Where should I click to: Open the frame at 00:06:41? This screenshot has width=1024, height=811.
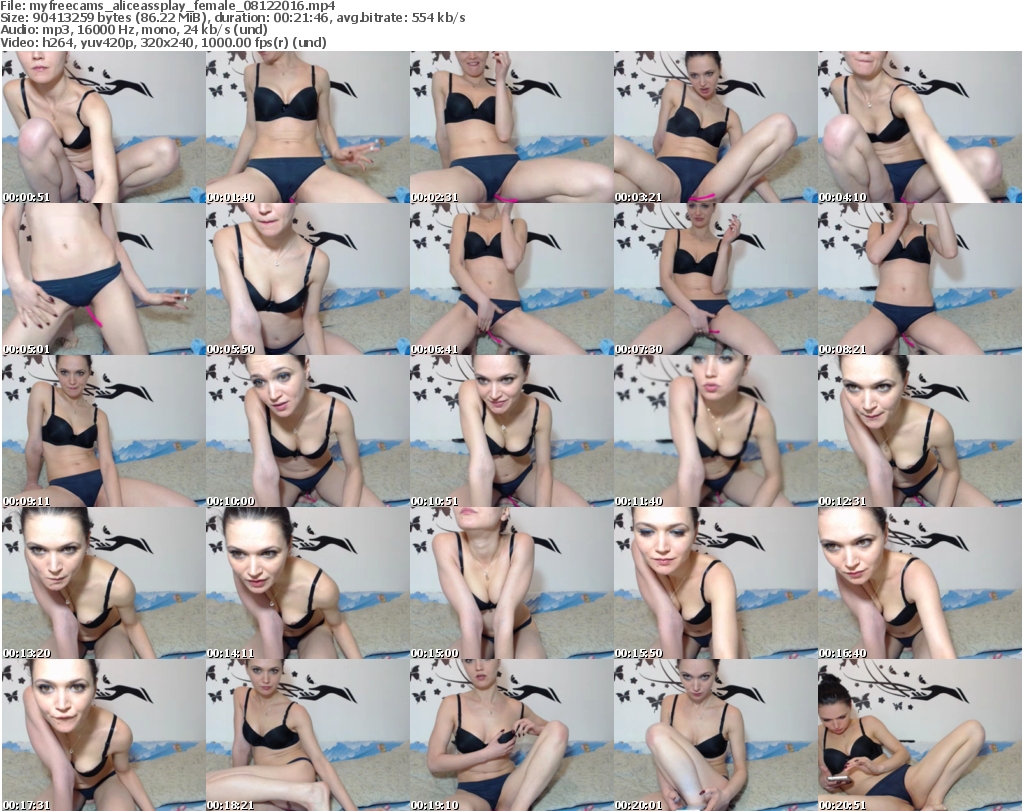511,279
